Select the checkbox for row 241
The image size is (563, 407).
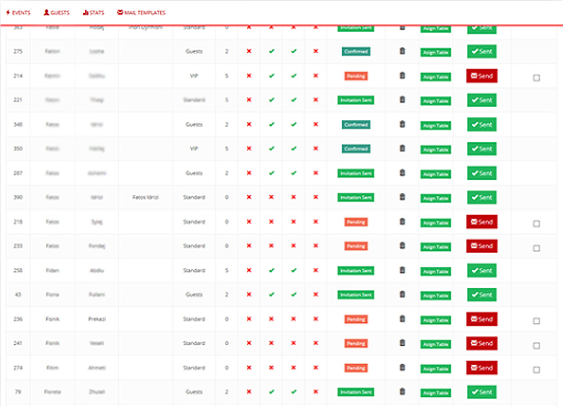point(536,345)
